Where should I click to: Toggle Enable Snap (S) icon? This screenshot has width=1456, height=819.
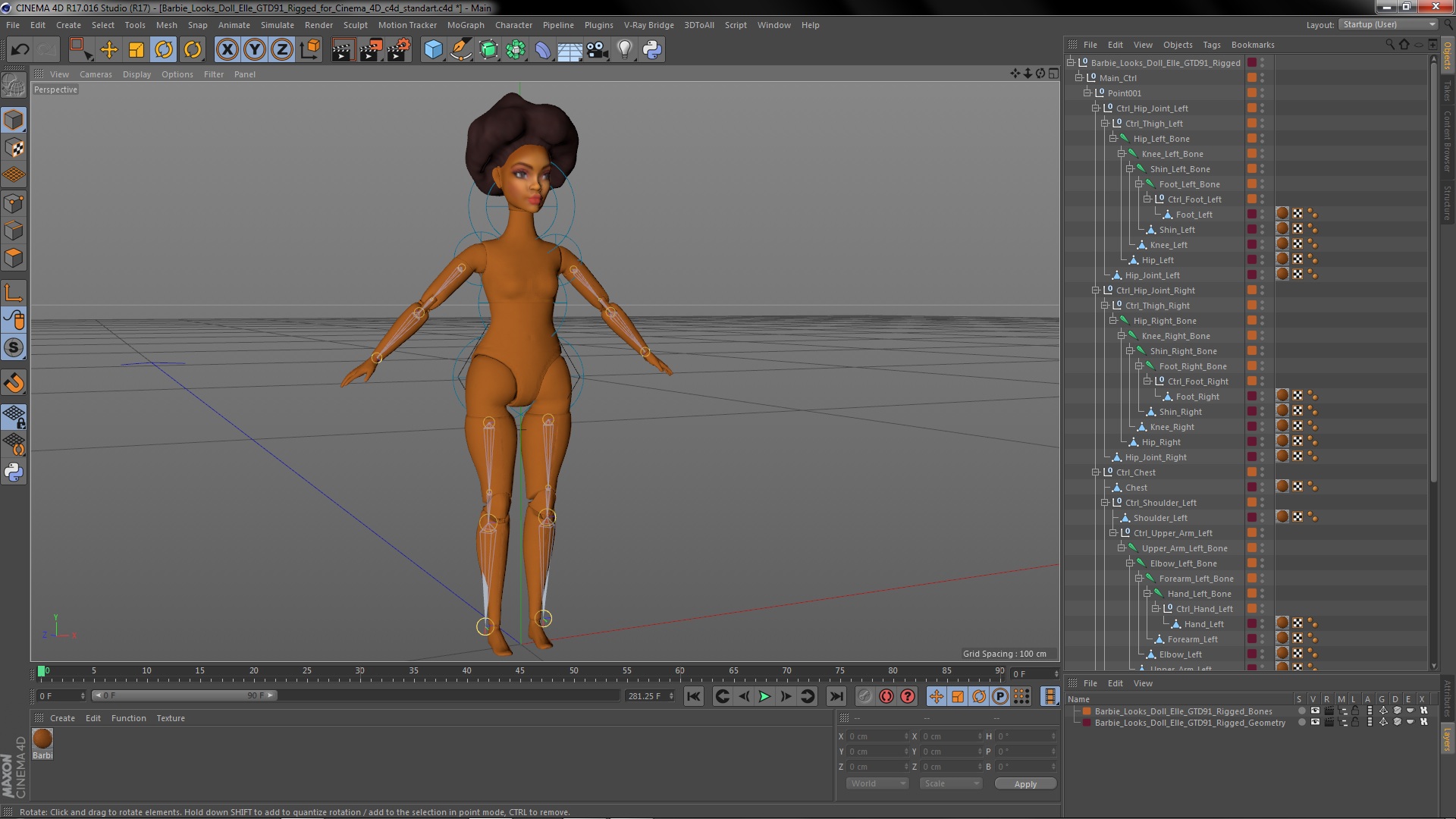[14, 348]
